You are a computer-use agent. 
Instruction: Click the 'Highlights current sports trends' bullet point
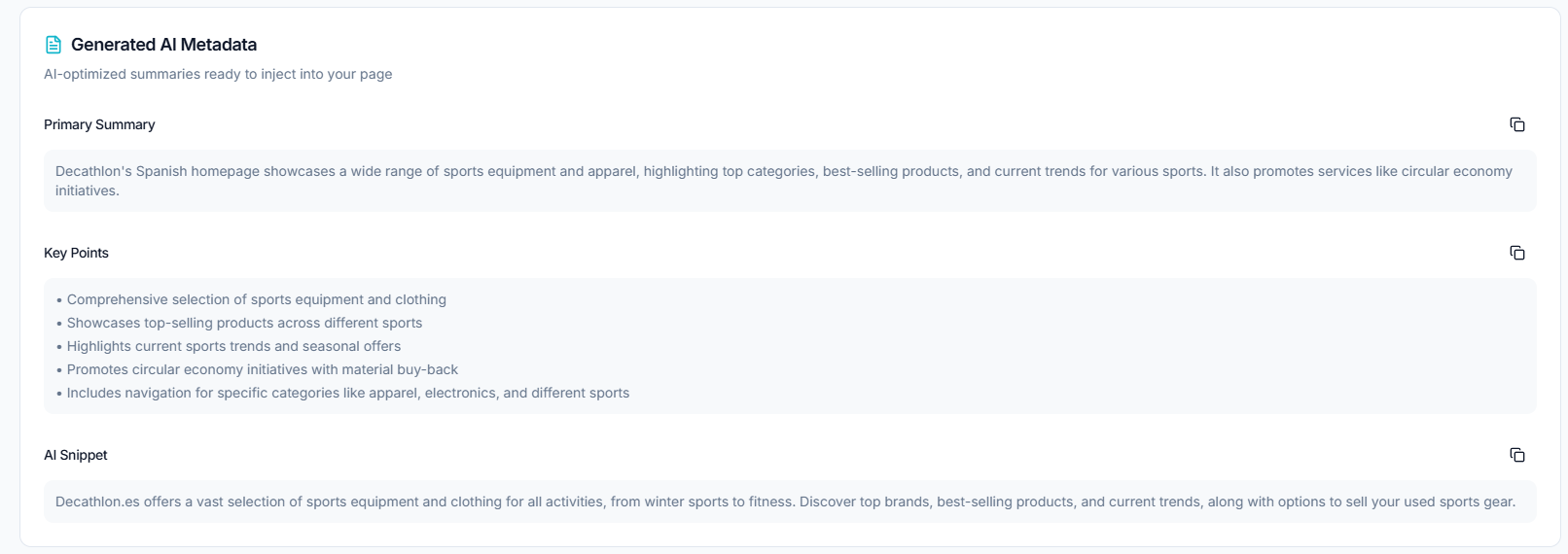[233, 346]
